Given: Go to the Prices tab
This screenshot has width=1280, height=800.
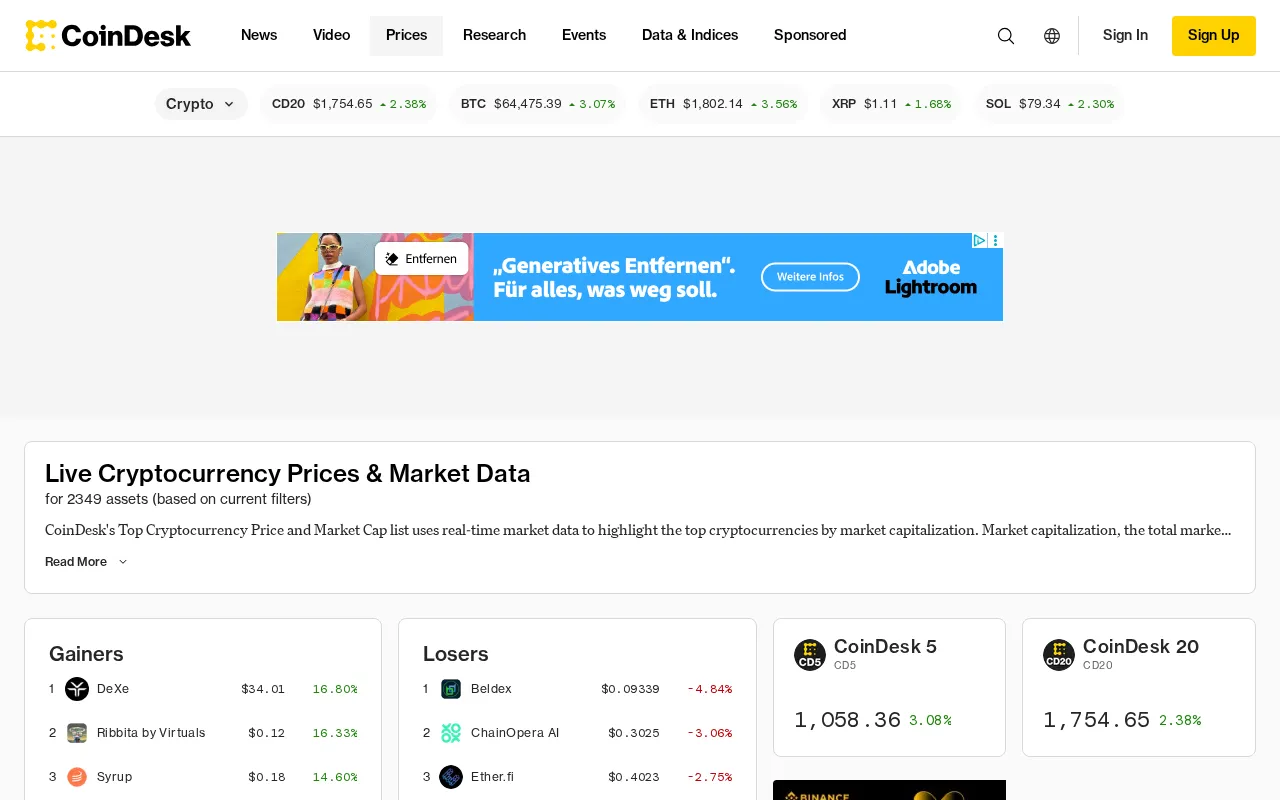Looking at the screenshot, I should click(406, 36).
